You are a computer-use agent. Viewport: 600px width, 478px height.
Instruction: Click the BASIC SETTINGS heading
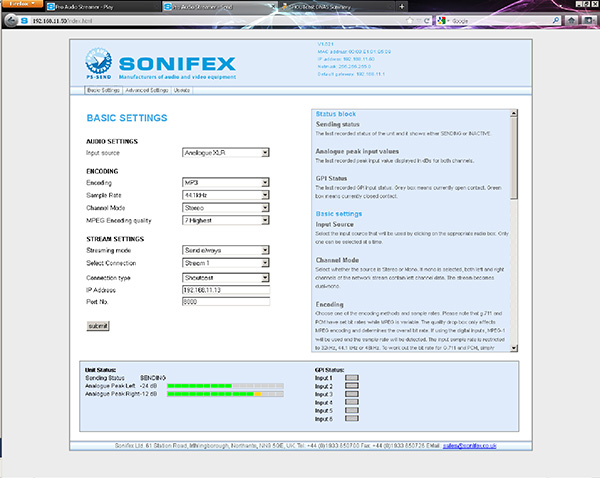pyautogui.click(x=127, y=118)
